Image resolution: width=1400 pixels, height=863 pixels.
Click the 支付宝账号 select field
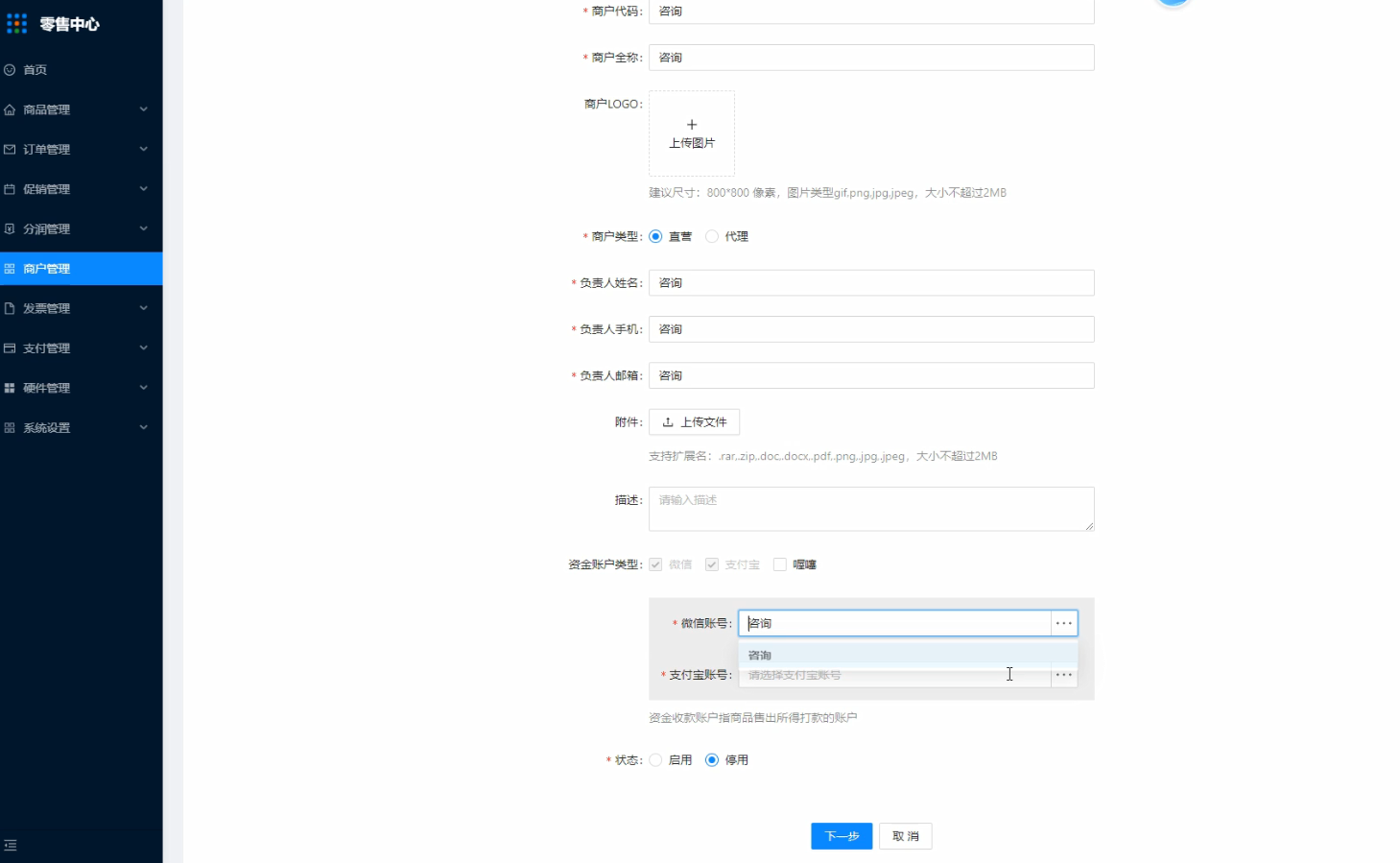coord(894,676)
